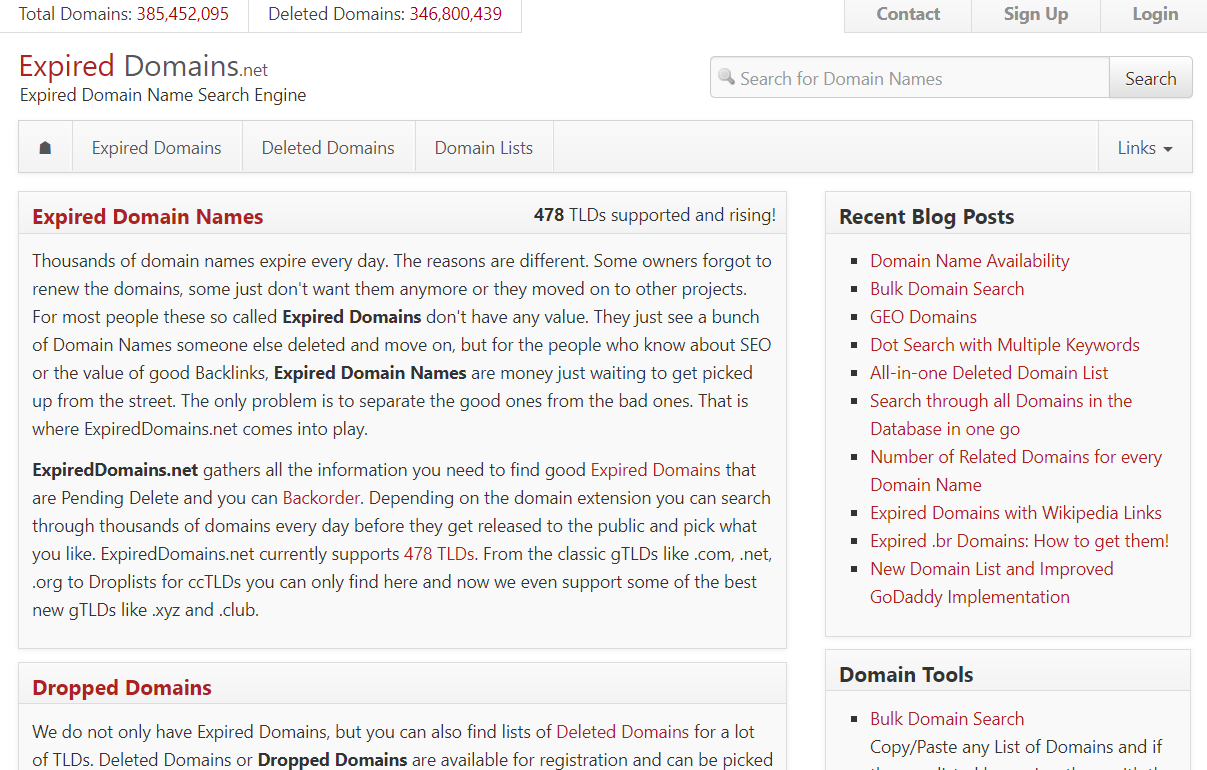Read Dot Search with Multiple Keywords post
The width and height of the screenshot is (1207, 770).
[1004, 345]
